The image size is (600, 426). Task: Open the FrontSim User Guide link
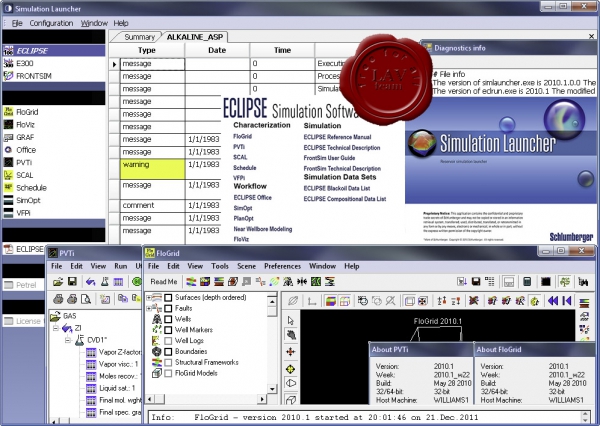(329, 158)
